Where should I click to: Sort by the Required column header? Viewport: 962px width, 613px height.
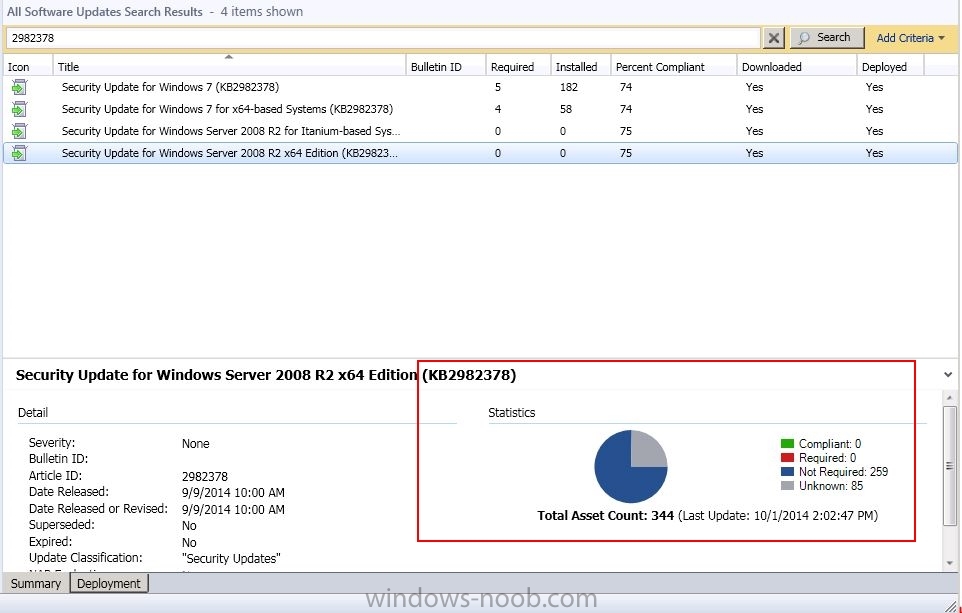pos(518,67)
